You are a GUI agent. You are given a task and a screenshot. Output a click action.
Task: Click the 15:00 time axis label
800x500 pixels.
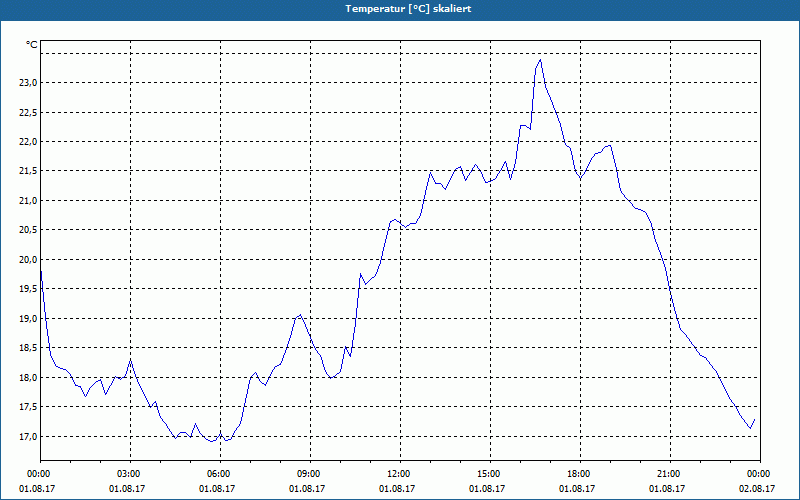coord(490,474)
